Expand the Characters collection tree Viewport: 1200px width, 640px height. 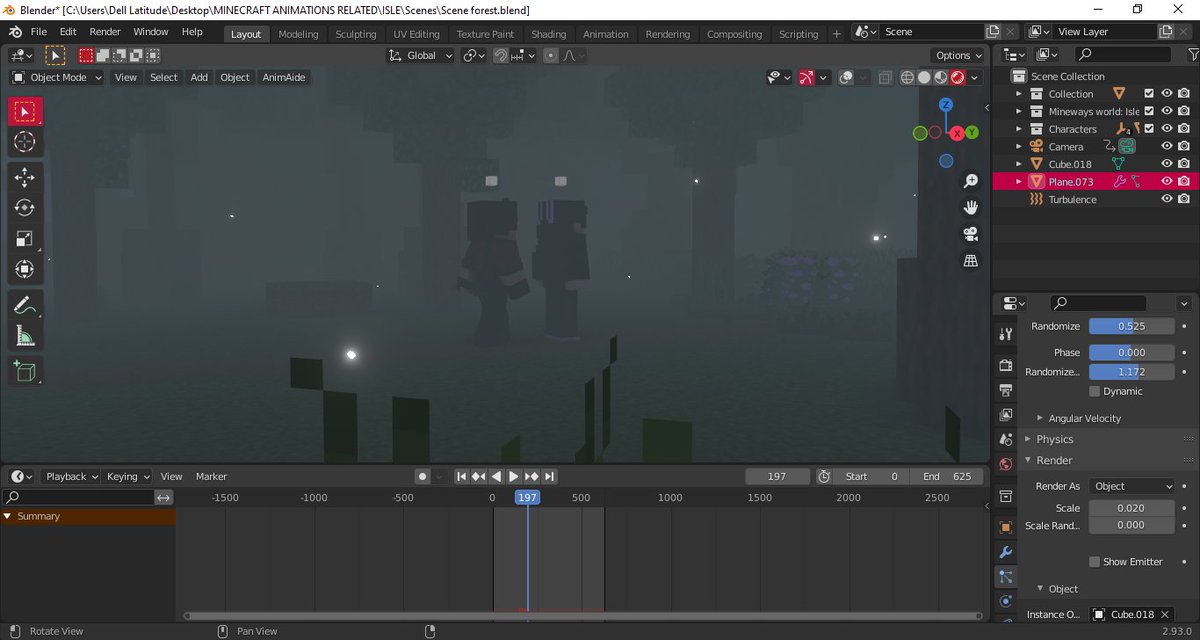coord(1019,129)
